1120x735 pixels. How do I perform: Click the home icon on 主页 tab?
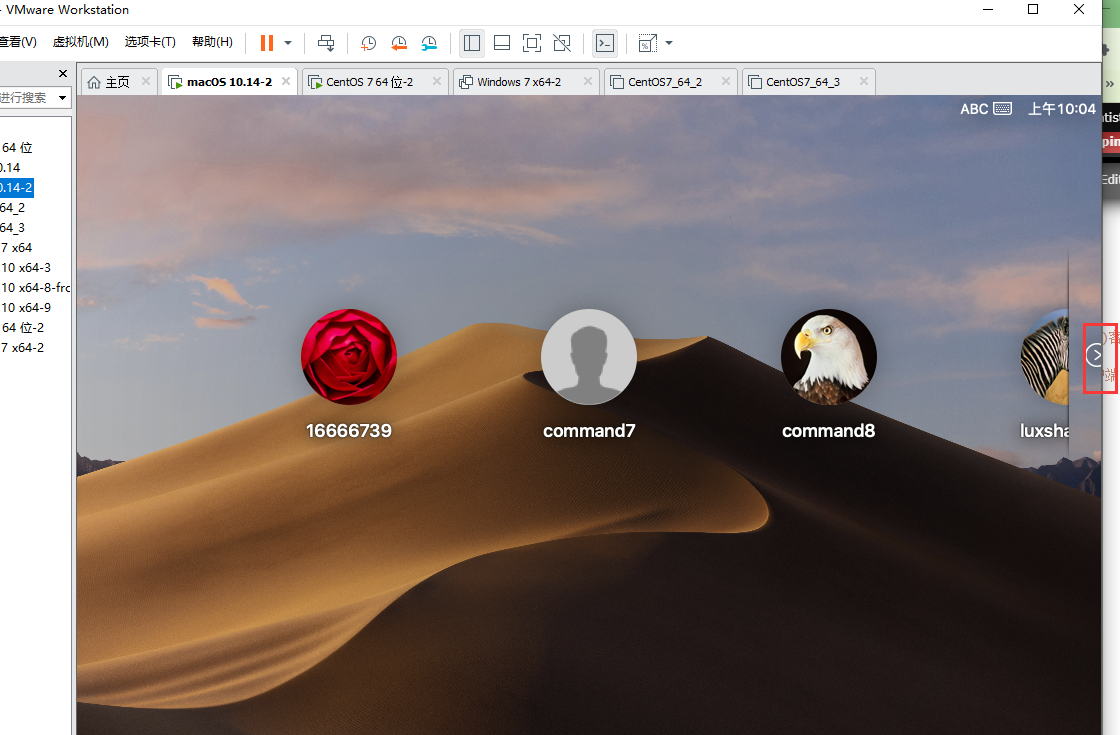pos(94,82)
